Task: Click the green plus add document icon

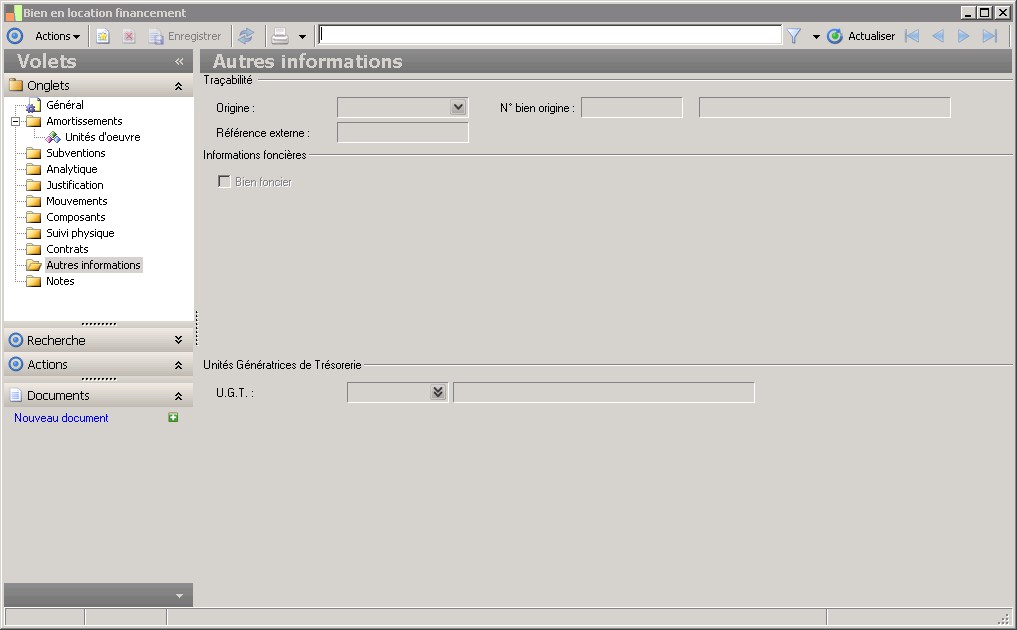Action: click(173, 418)
